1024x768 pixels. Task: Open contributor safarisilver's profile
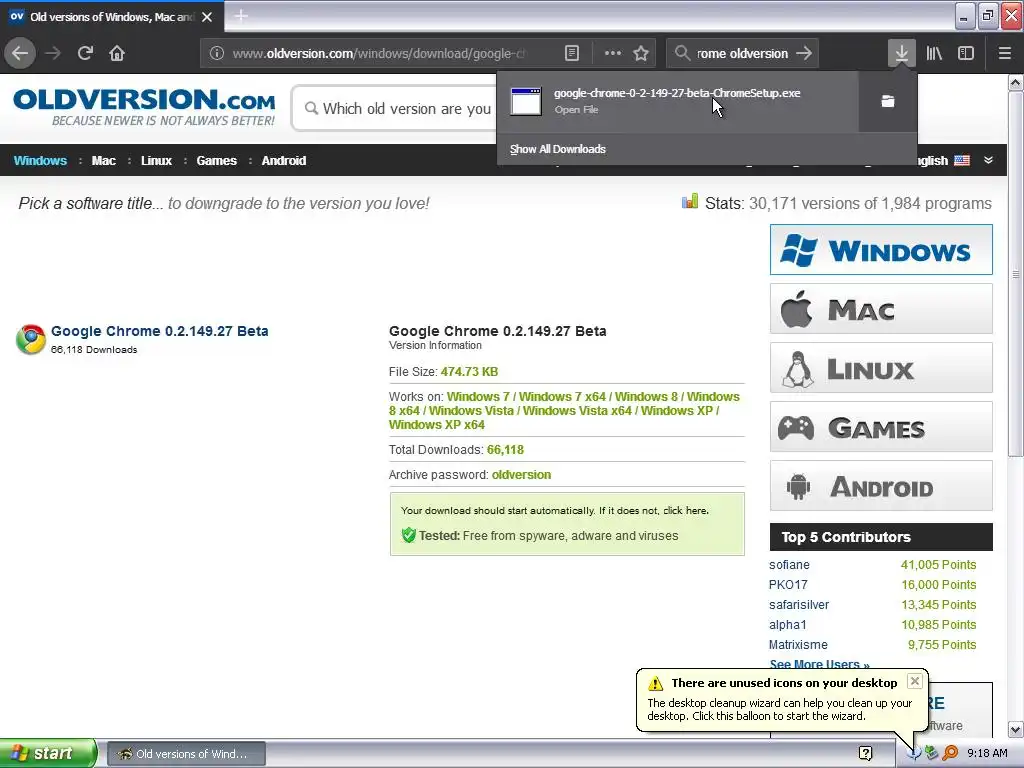coord(799,605)
